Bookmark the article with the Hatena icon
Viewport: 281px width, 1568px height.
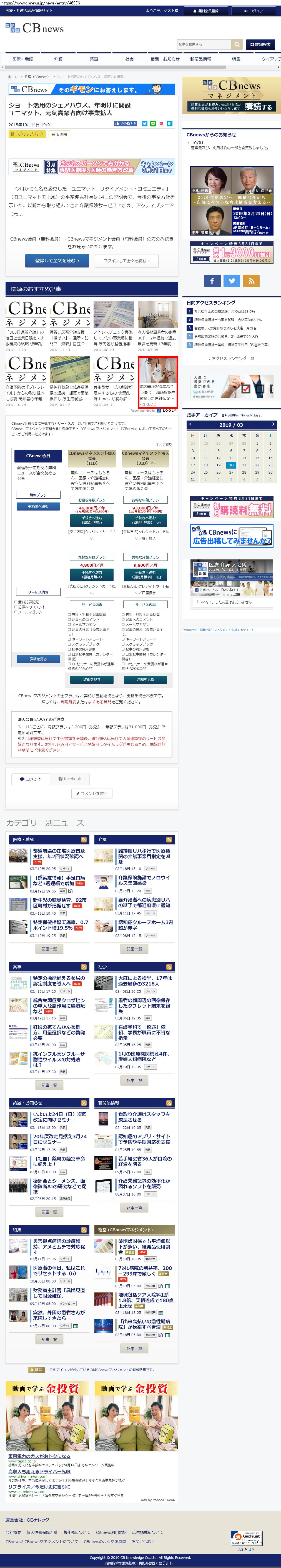click(170, 124)
